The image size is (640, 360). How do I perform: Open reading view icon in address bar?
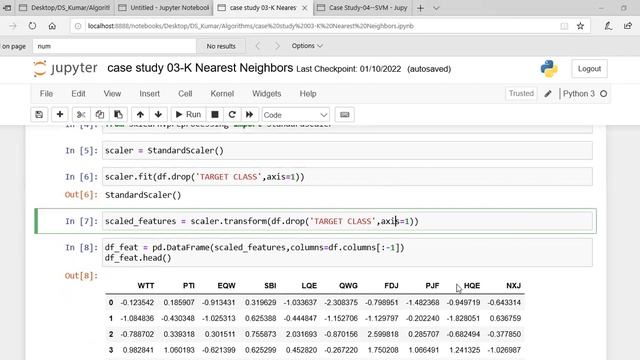tap(564, 26)
